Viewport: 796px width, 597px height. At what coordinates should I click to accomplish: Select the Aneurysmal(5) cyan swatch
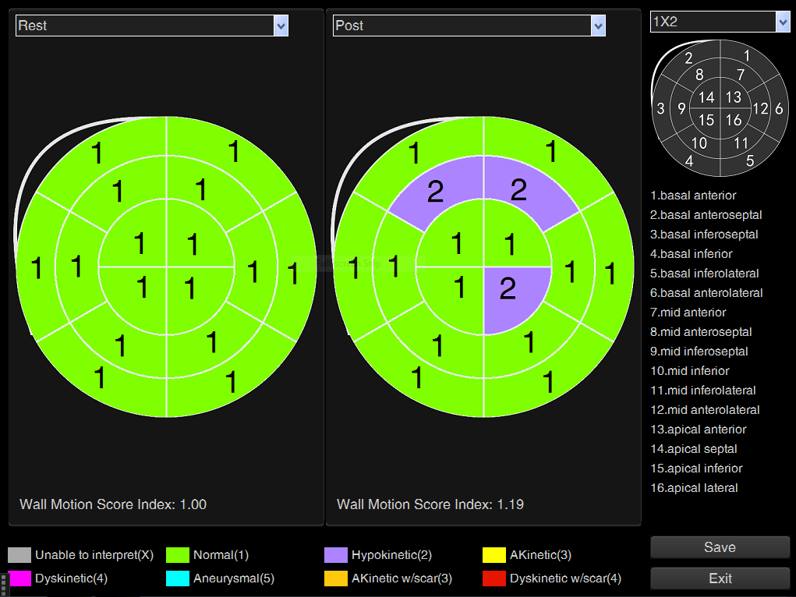coord(177,578)
